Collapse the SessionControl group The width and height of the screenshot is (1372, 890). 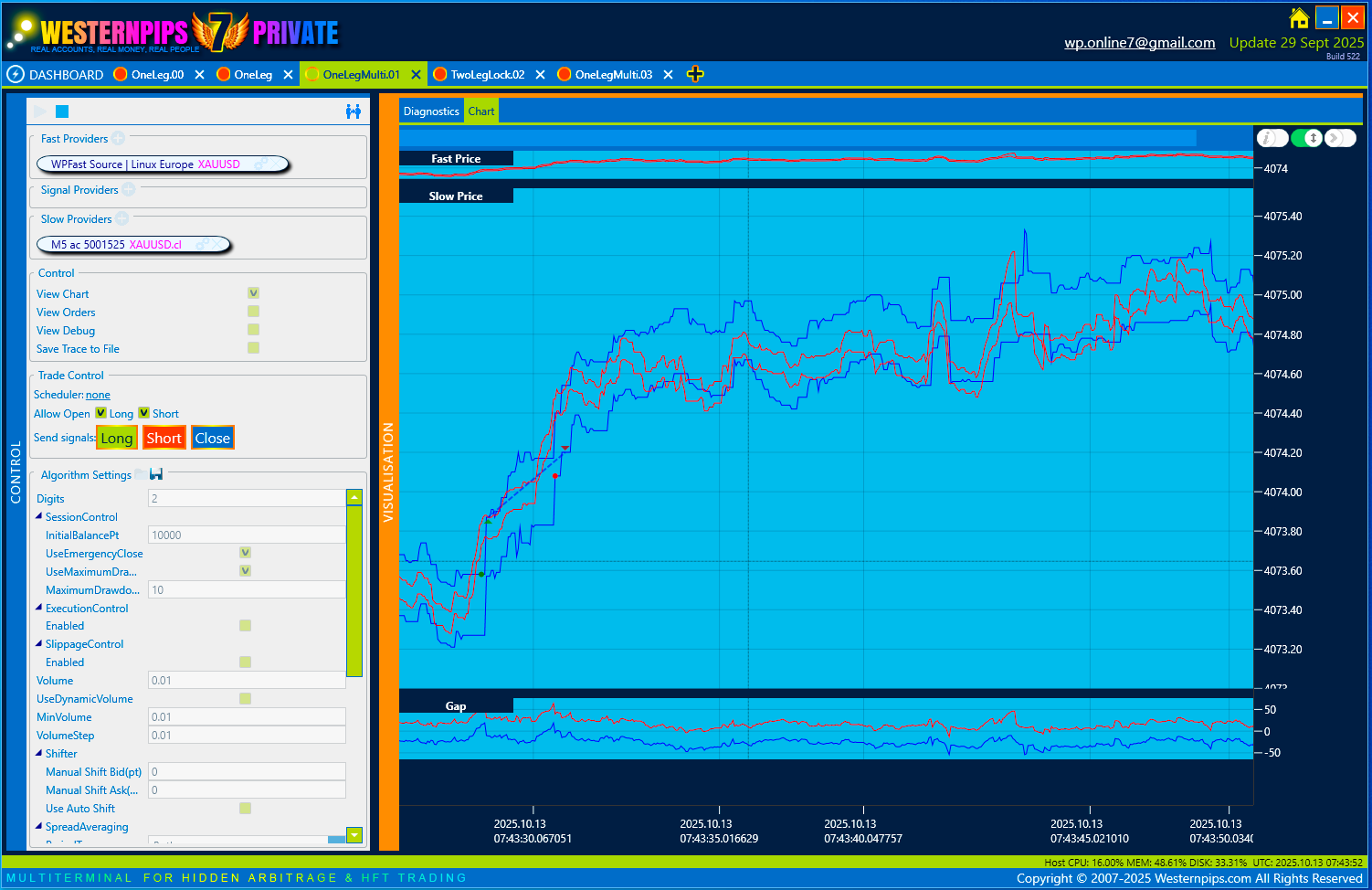pos(39,516)
